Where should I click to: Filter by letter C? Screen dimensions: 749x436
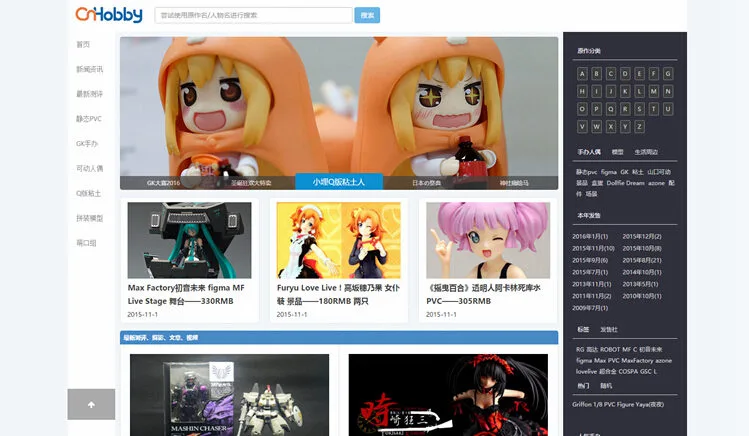(x=610, y=74)
